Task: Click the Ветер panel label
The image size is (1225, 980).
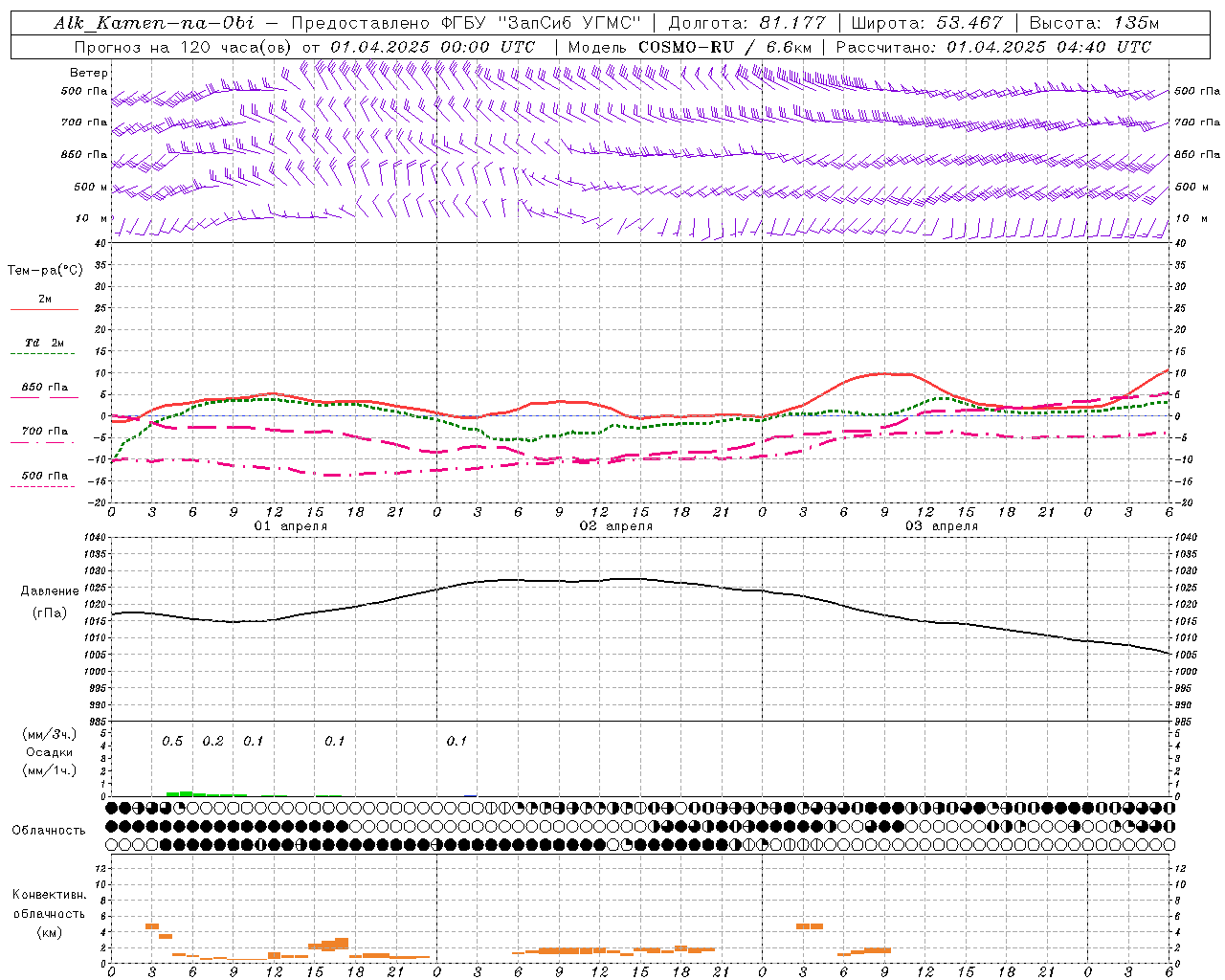Action: [89, 73]
